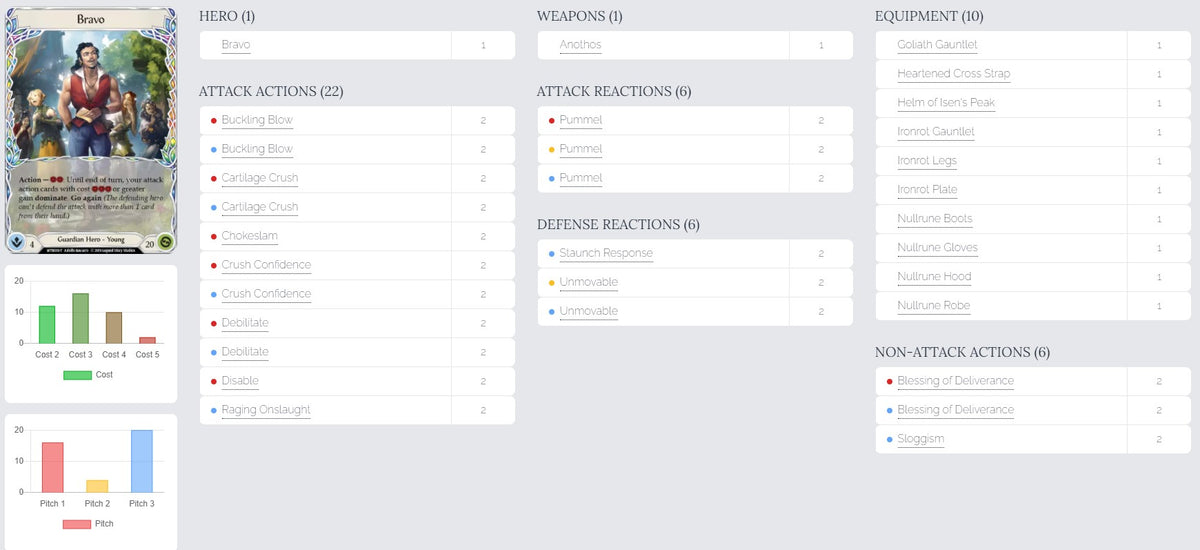Click the Pitch 3 blue bar
The image size is (1200, 550).
142,461
